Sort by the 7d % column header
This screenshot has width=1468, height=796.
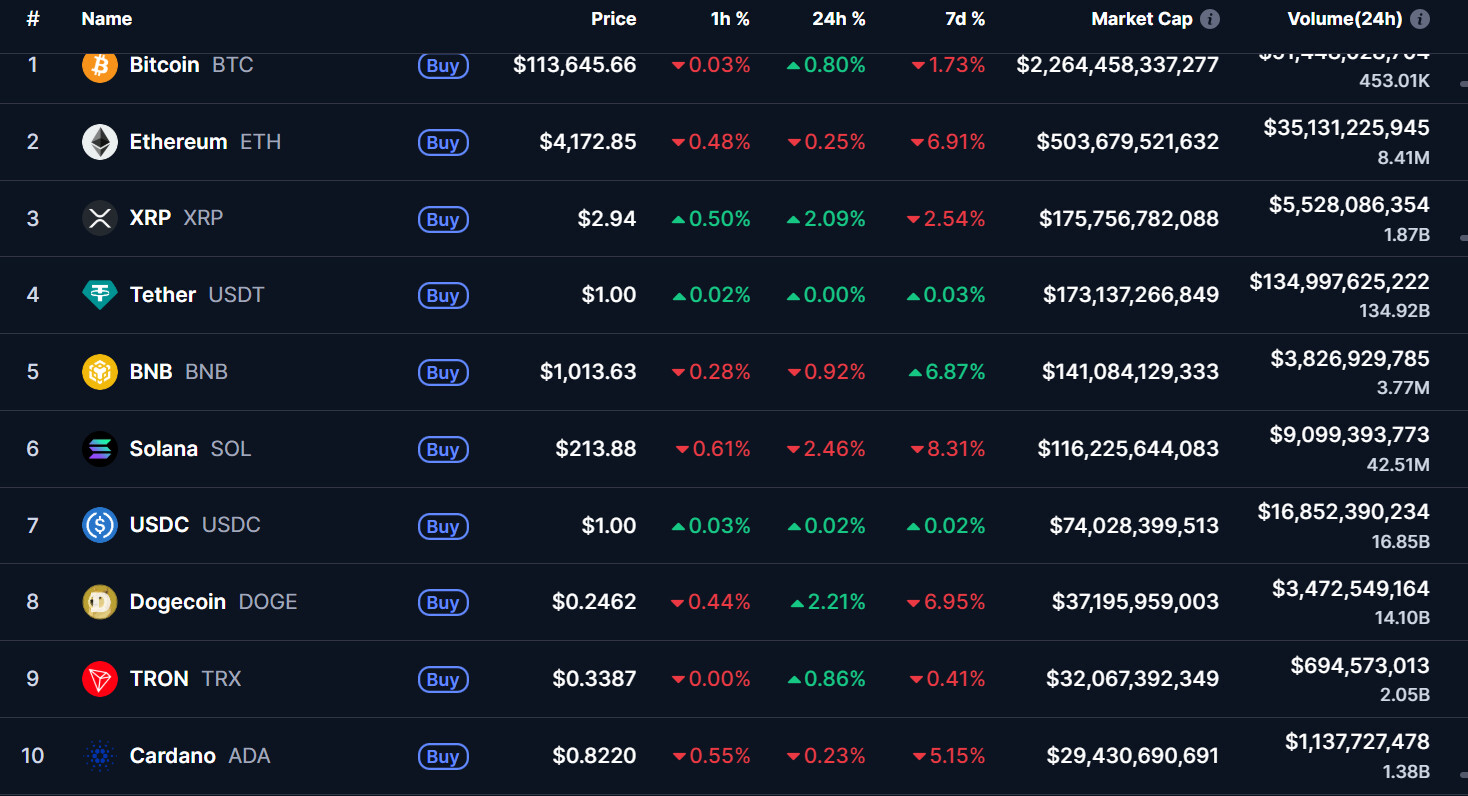click(x=963, y=19)
